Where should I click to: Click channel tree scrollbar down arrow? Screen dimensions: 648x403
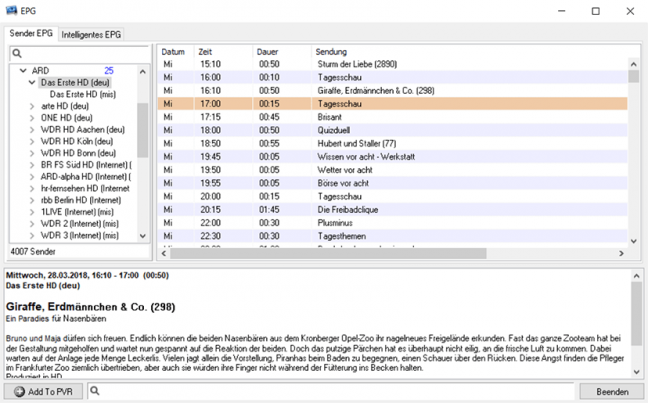[143, 236]
